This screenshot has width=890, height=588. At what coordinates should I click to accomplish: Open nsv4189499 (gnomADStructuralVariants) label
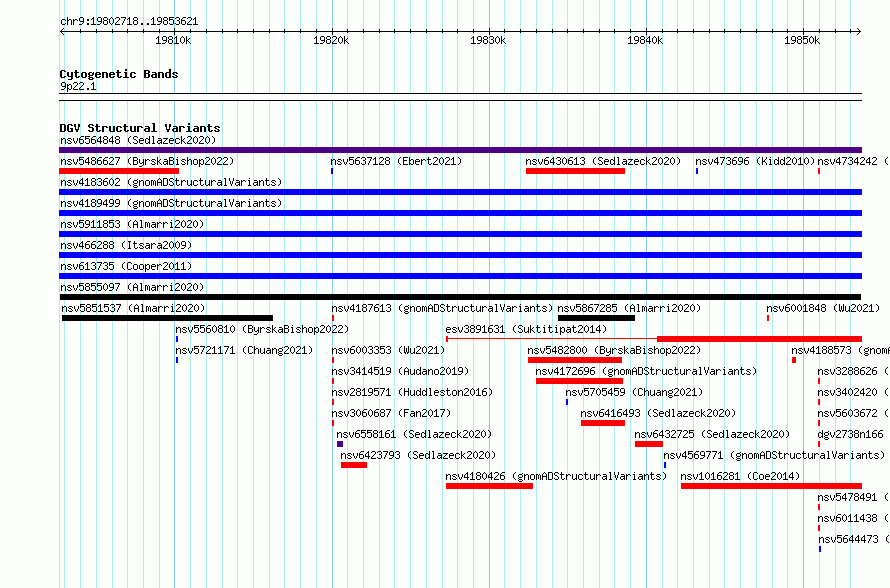point(171,203)
